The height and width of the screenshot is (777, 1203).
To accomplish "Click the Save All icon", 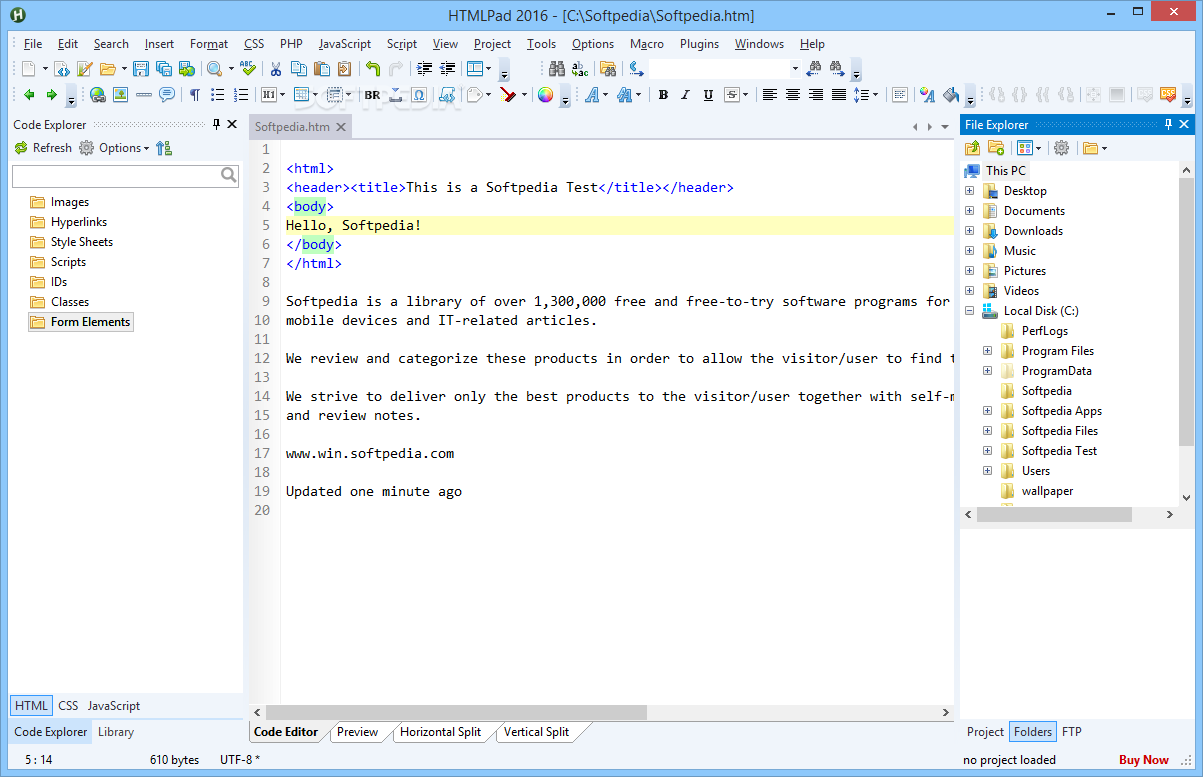I will coord(164,69).
